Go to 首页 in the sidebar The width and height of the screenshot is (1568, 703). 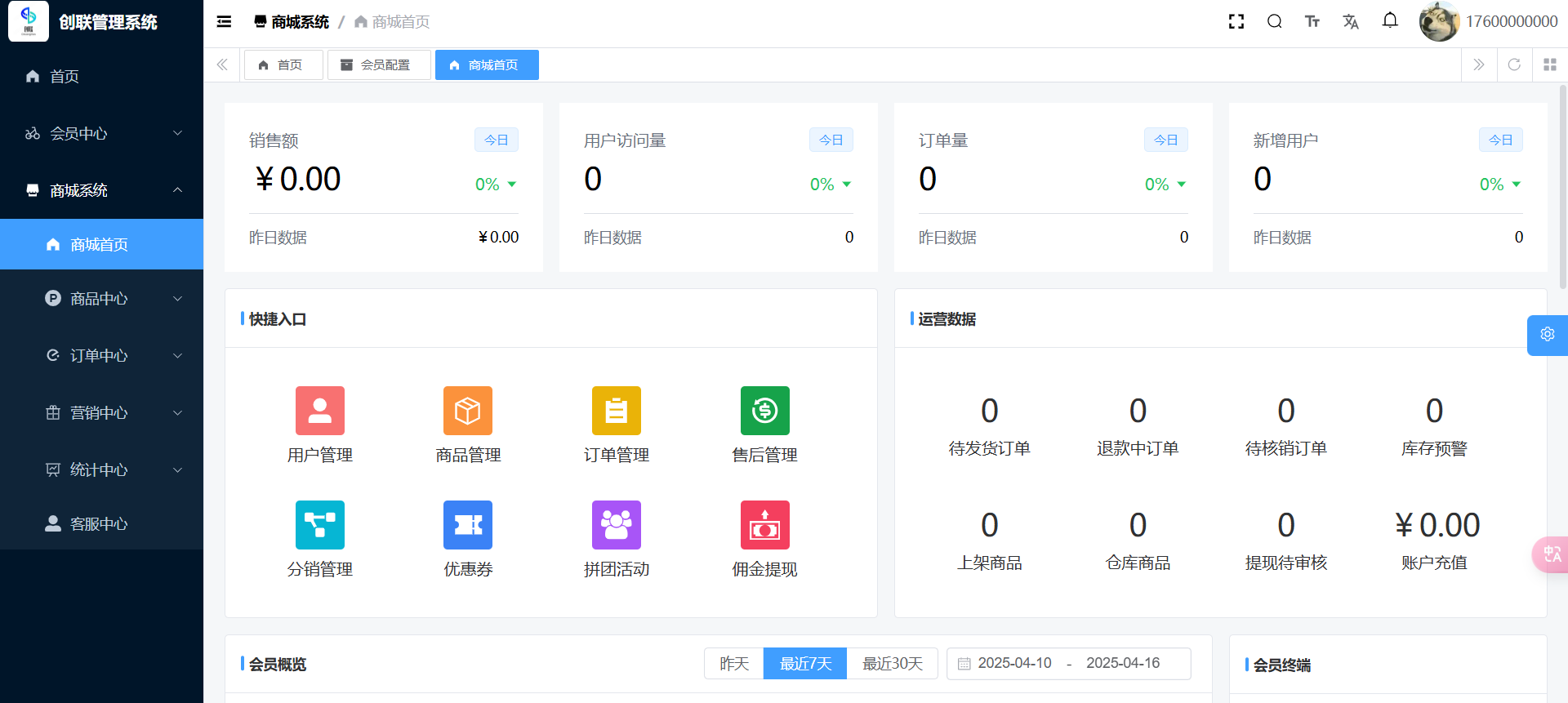point(101,76)
